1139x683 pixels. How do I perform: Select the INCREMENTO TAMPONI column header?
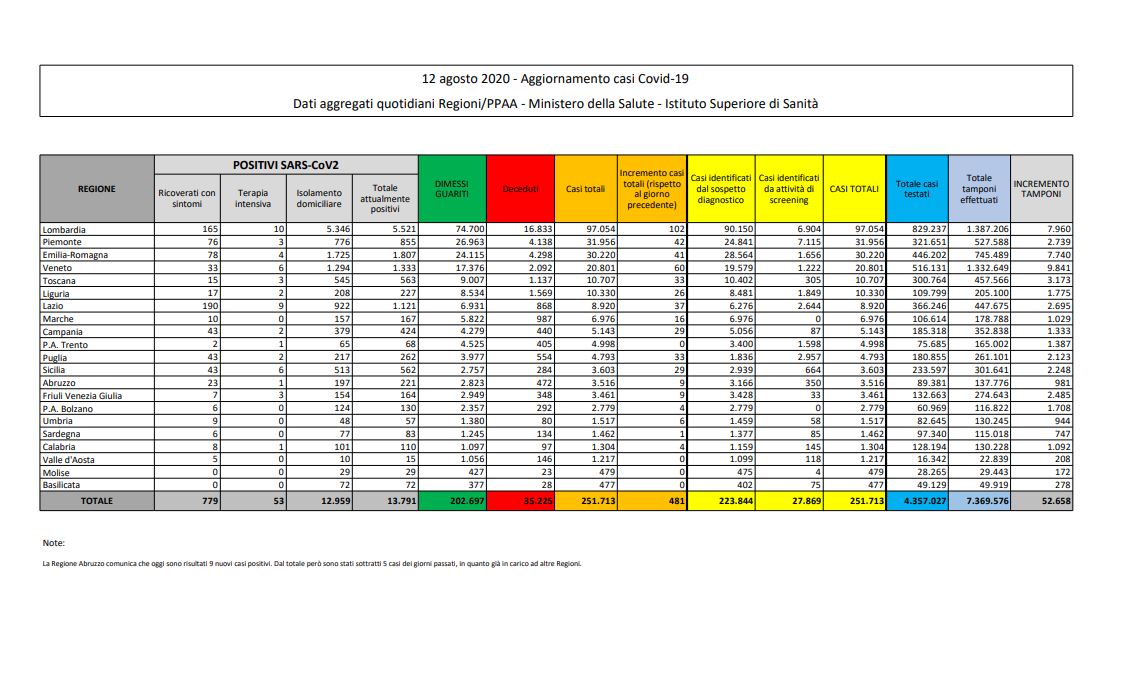click(1041, 188)
